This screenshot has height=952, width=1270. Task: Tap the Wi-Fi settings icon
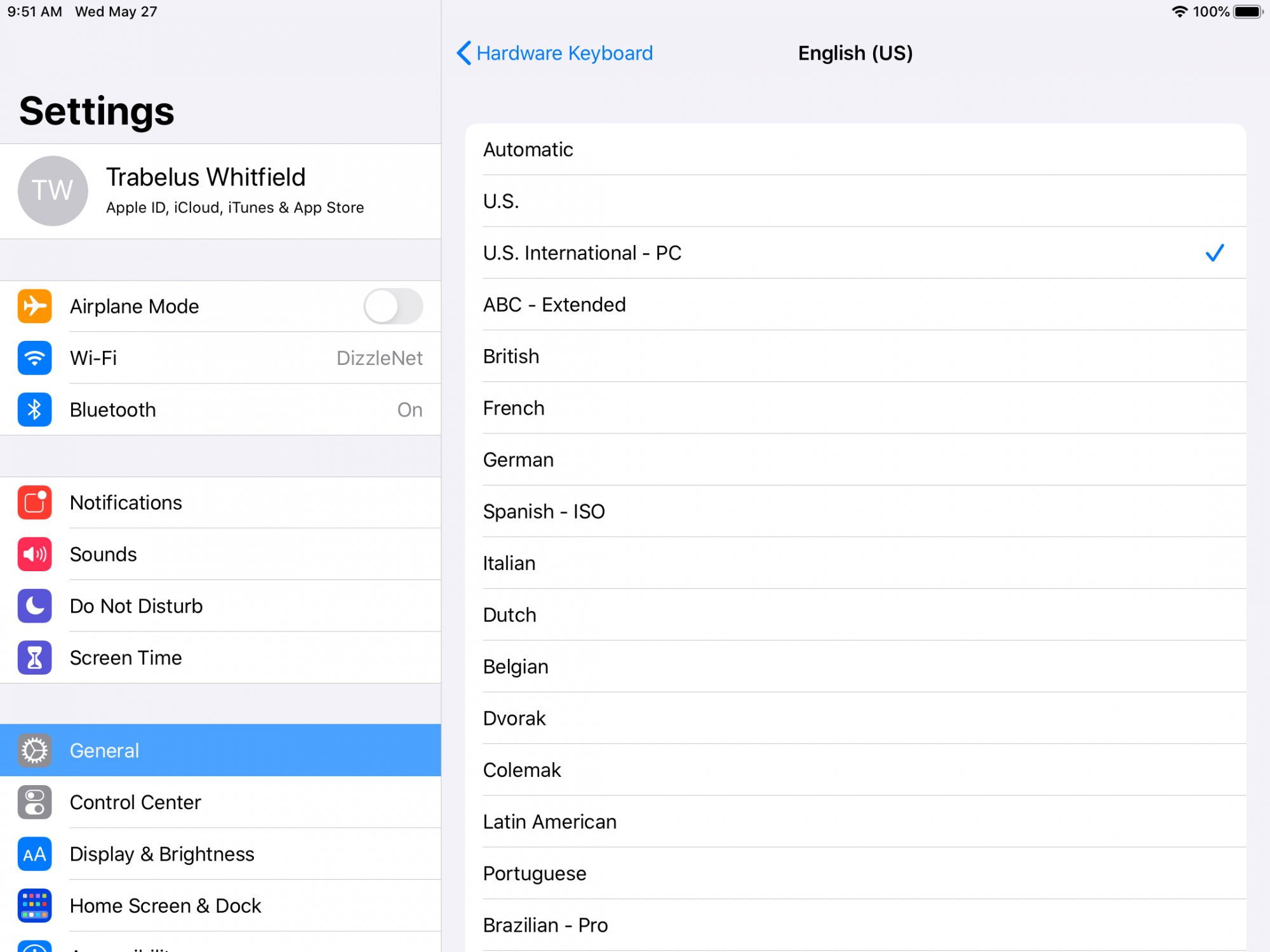pos(34,358)
